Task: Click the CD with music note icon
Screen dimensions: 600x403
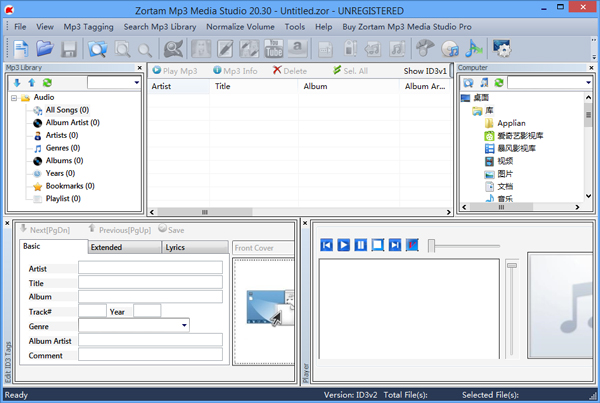Action: [450, 49]
